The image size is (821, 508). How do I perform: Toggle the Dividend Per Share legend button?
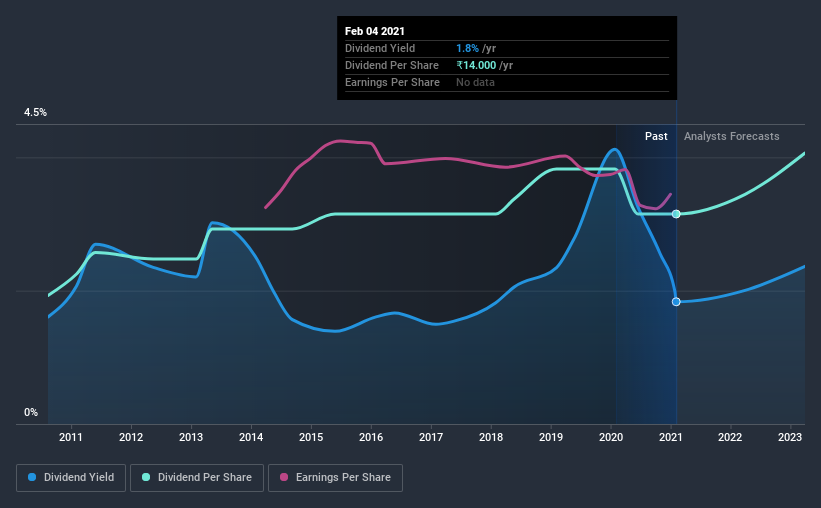tap(197, 478)
